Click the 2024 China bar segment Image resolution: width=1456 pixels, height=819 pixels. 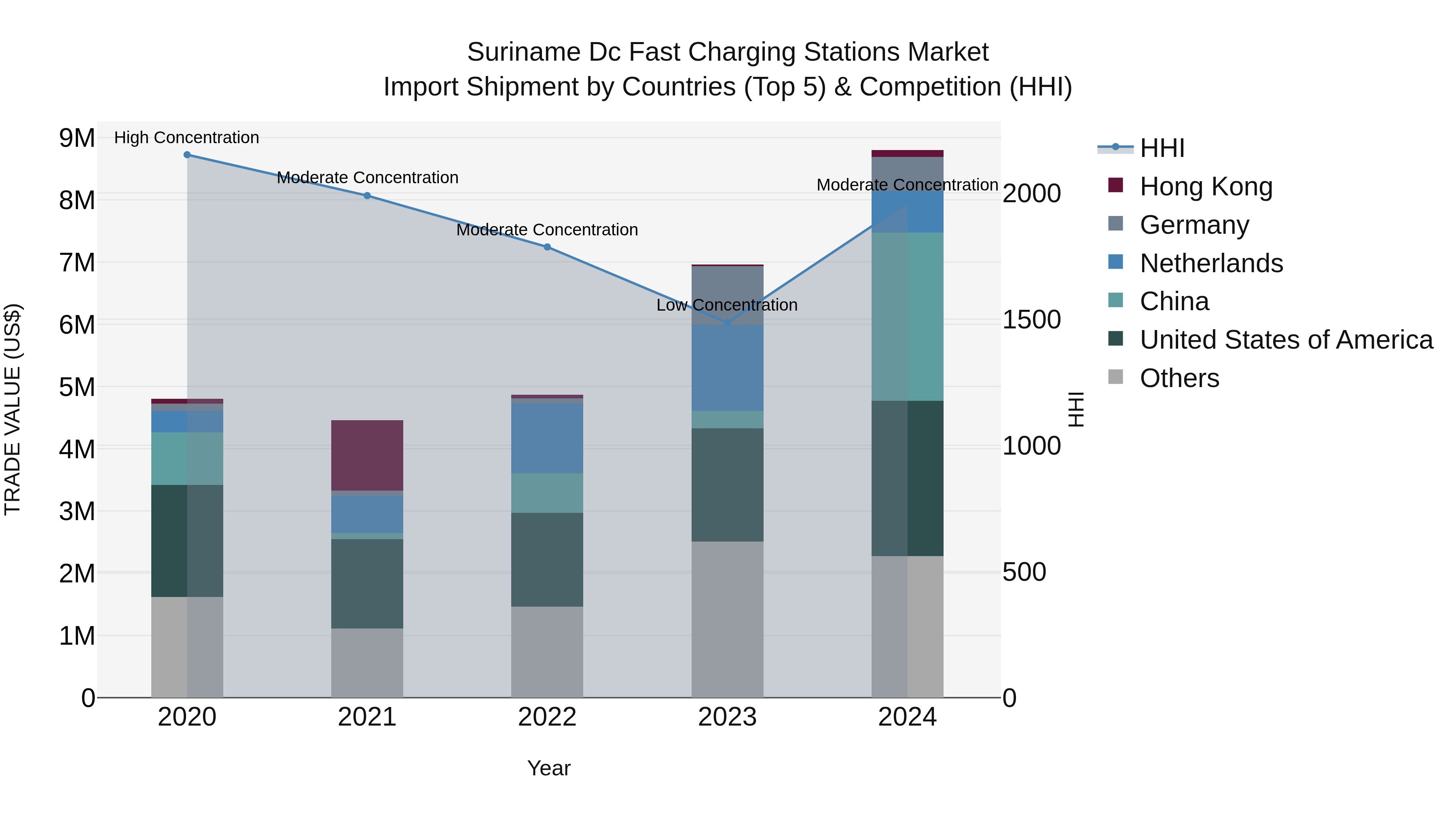point(907,317)
